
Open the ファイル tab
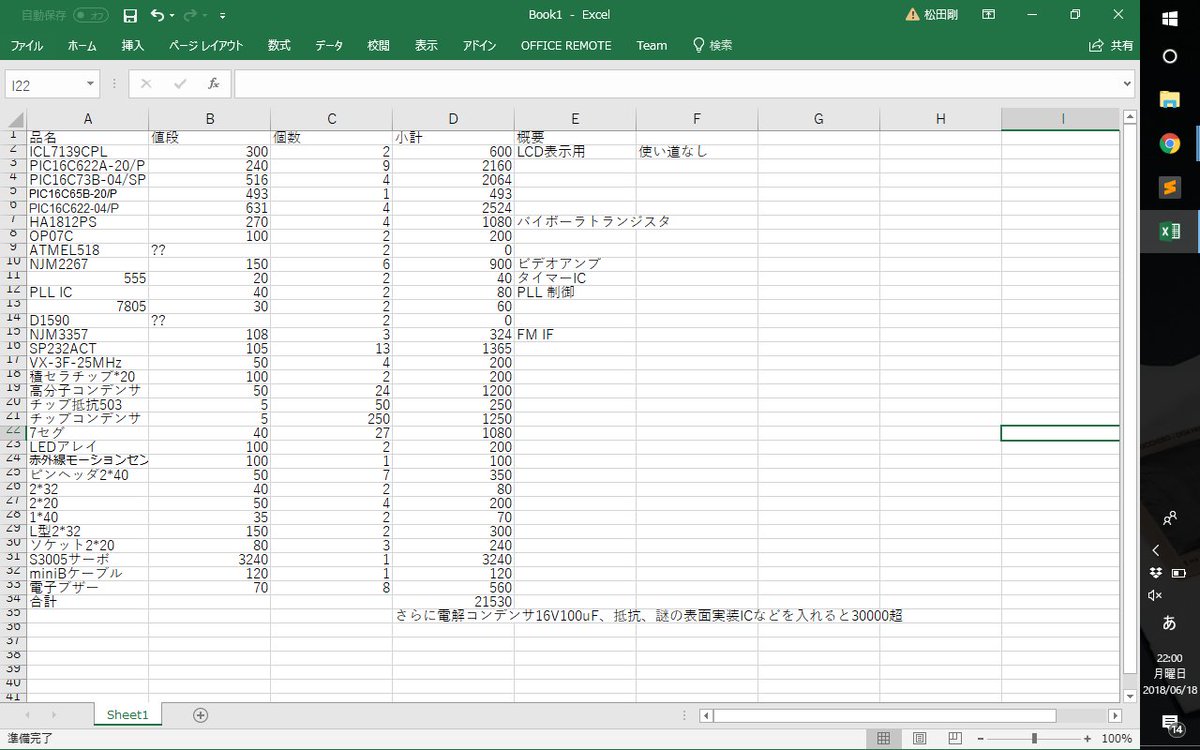(x=26, y=45)
